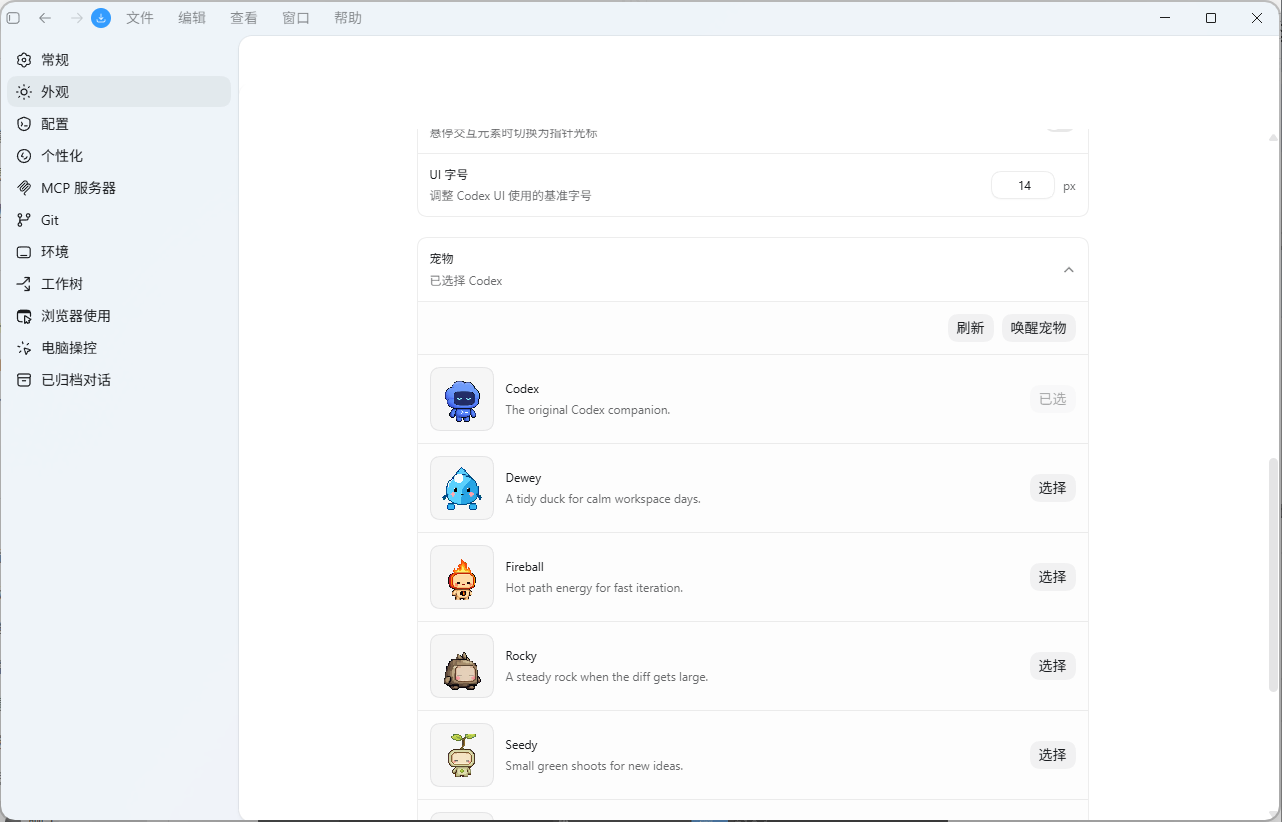
Task: Click the Seedy pet thumbnail
Action: point(462,755)
